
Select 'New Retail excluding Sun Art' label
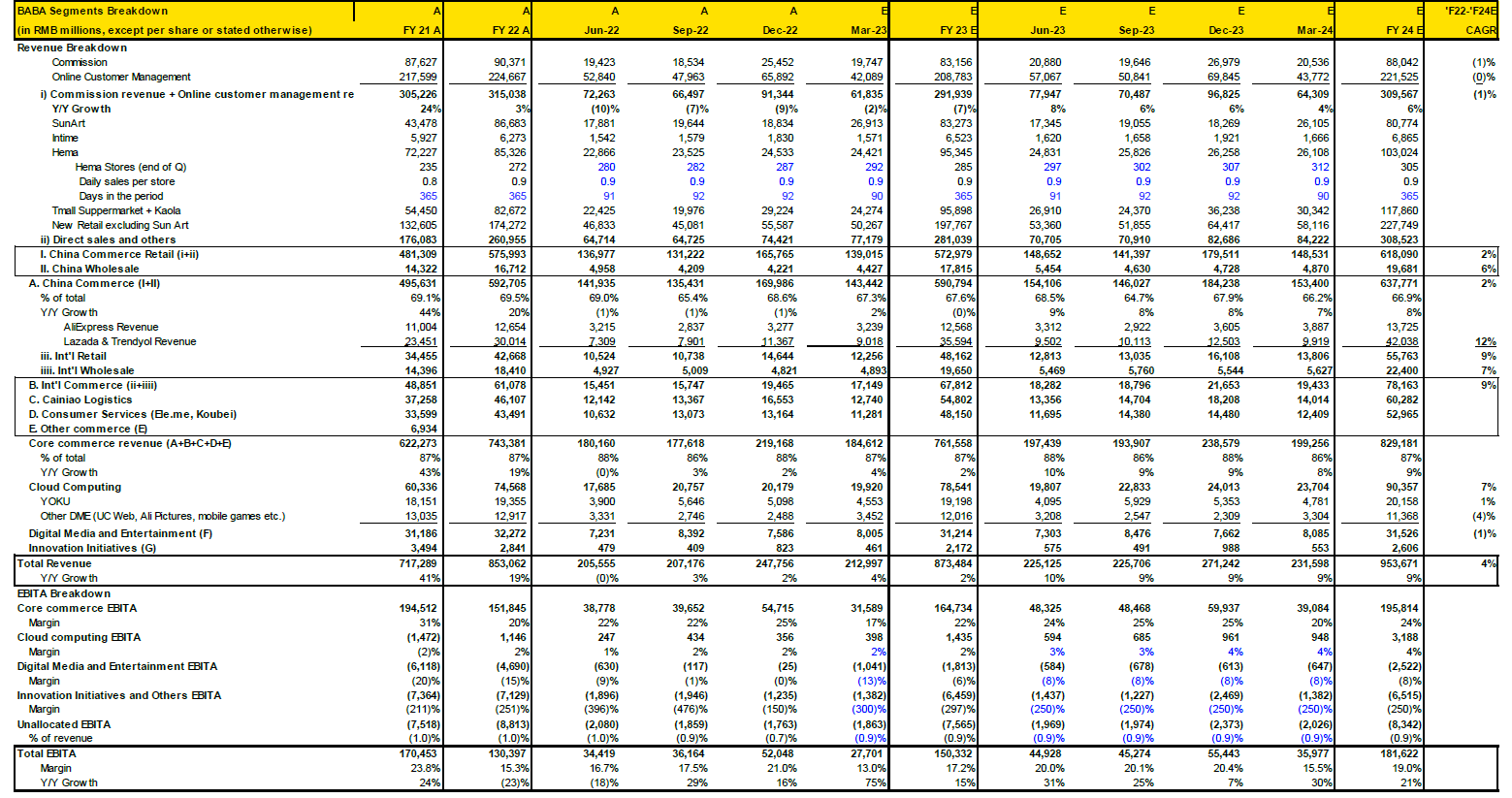point(120,225)
